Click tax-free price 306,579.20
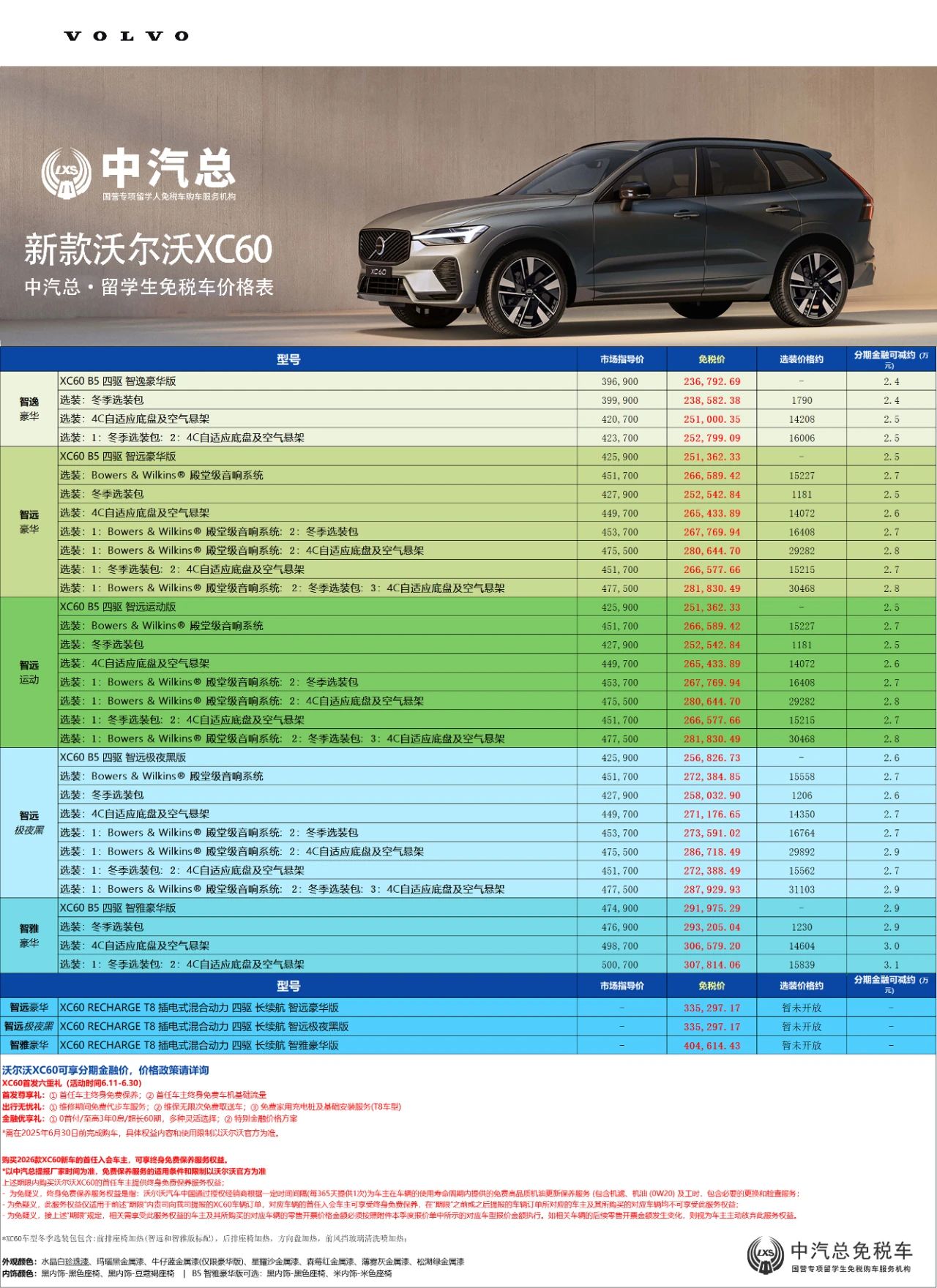The height and width of the screenshot is (1288, 937). pos(712,946)
